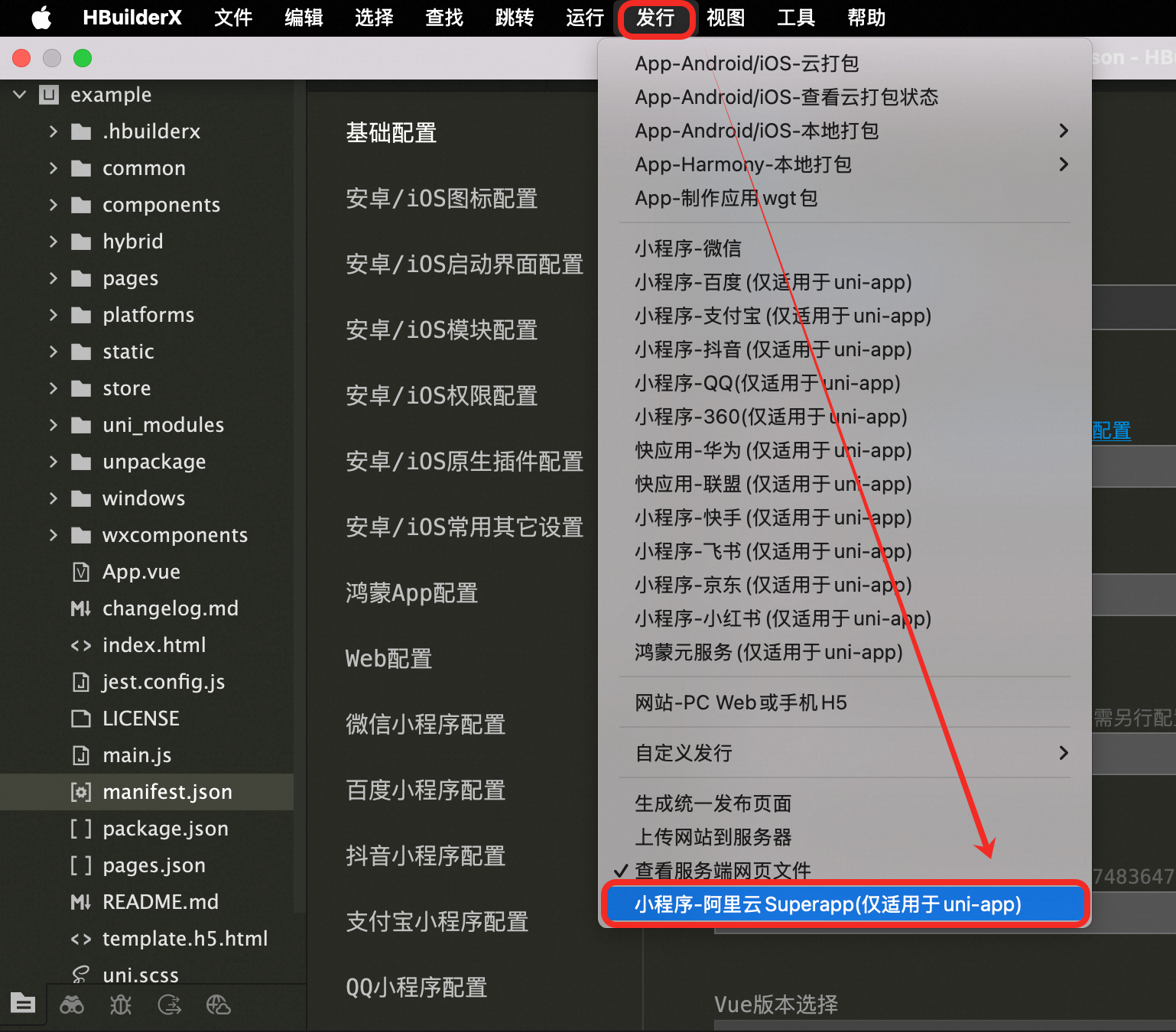Viewport: 1176px width, 1032px height.
Task: Expand the wxcomponents folder chevron
Action: 54,535
